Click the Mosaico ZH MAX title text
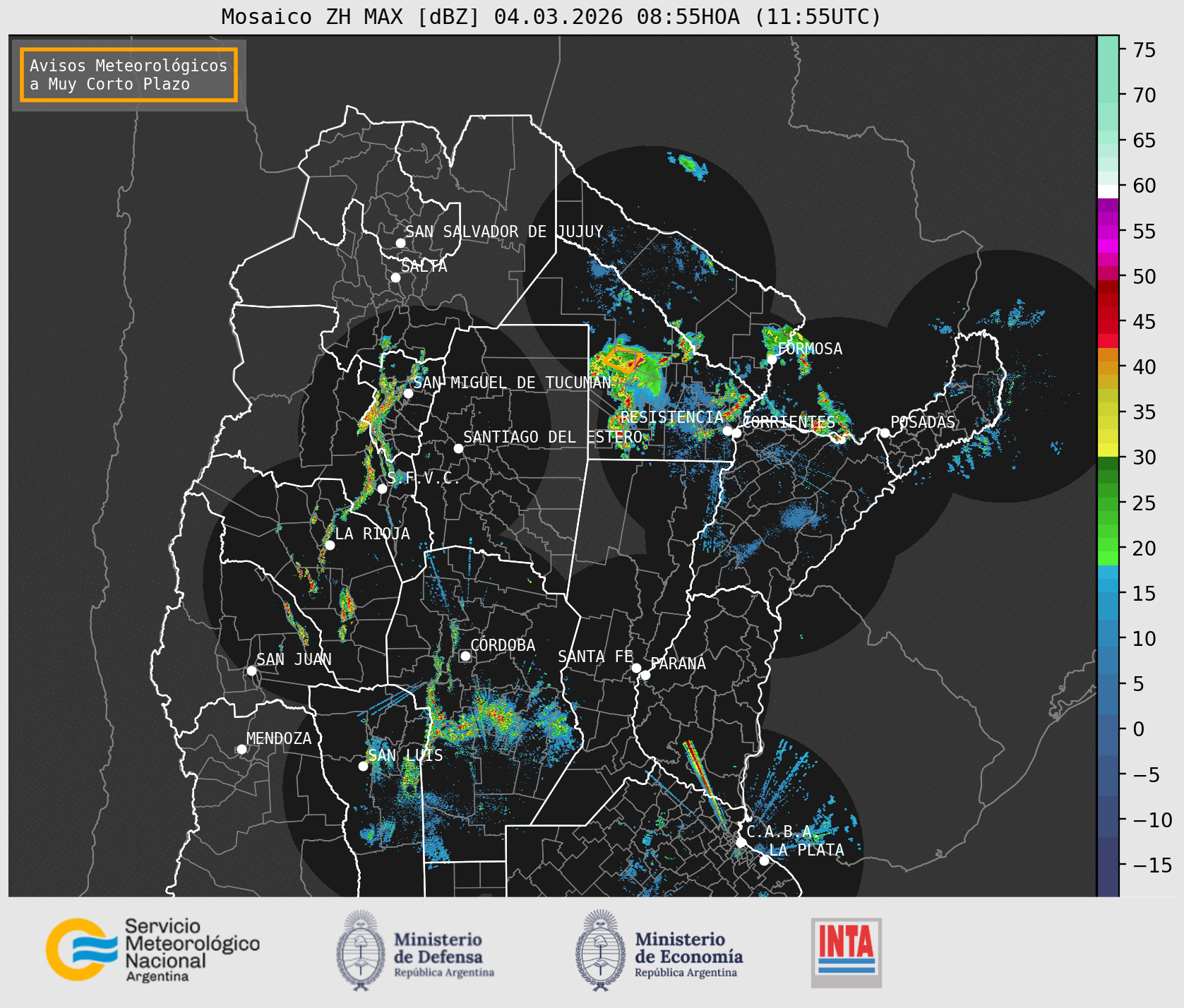This screenshot has height=1008, width=1184. pos(551,17)
